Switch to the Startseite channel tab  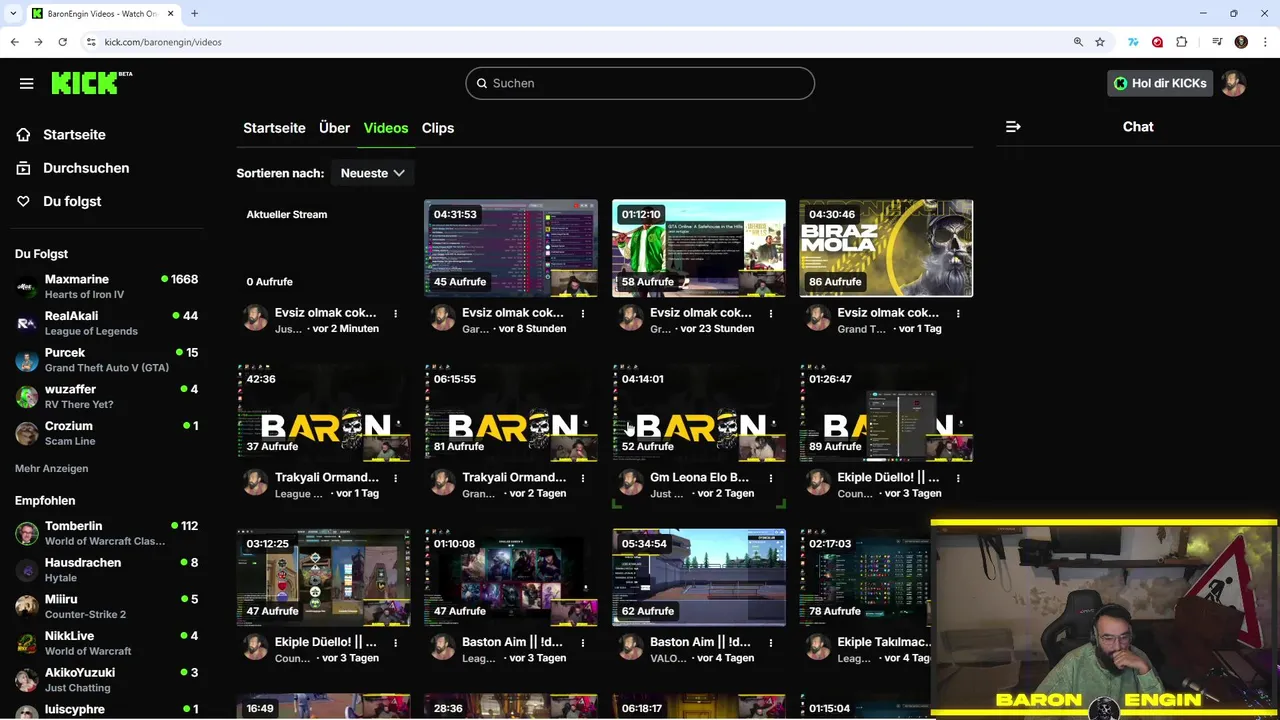point(274,128)
